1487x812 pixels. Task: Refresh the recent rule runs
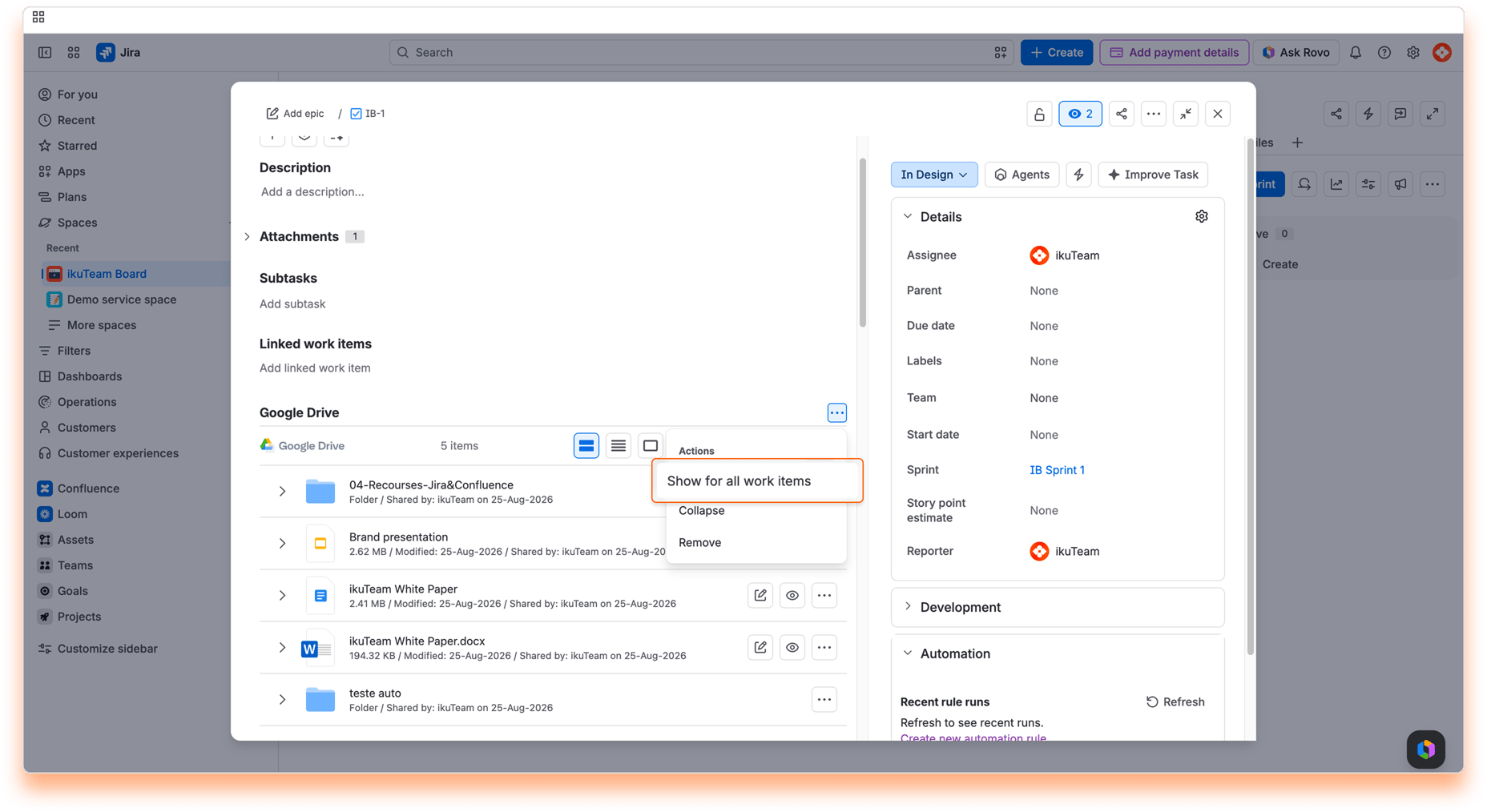[1175, 701]
